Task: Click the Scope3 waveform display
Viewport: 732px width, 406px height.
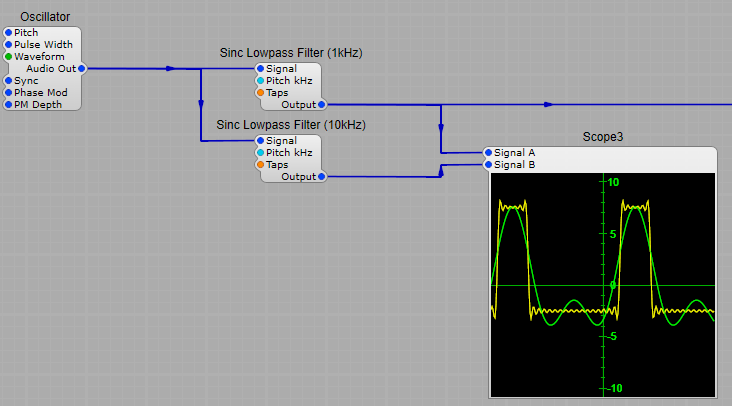Action: click(x=603, y=285)
